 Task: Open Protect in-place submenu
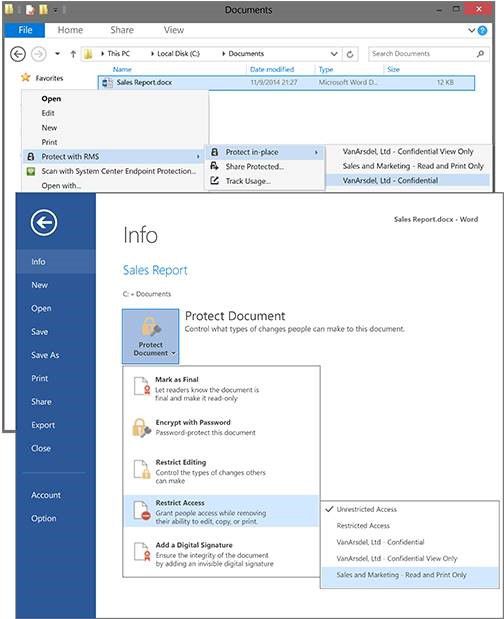pyautogui.click(x=265, y=152)
